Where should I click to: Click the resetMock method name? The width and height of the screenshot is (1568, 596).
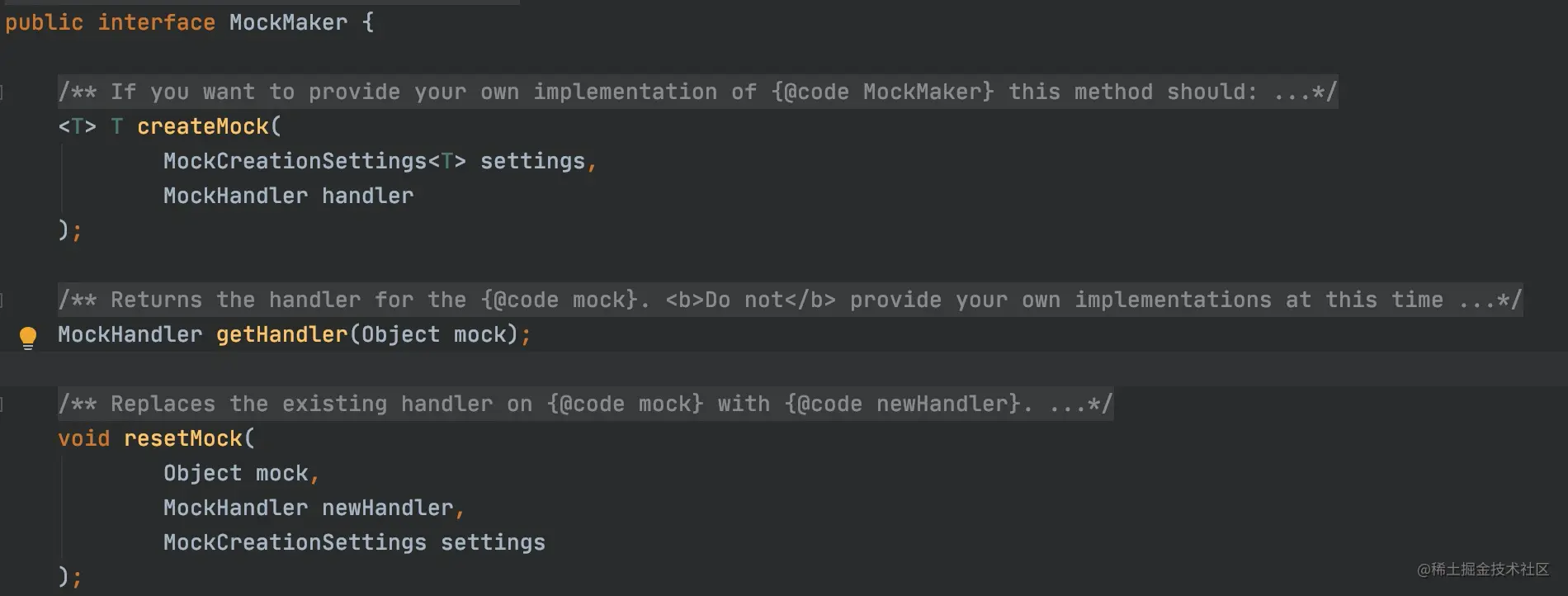point(183,439)
